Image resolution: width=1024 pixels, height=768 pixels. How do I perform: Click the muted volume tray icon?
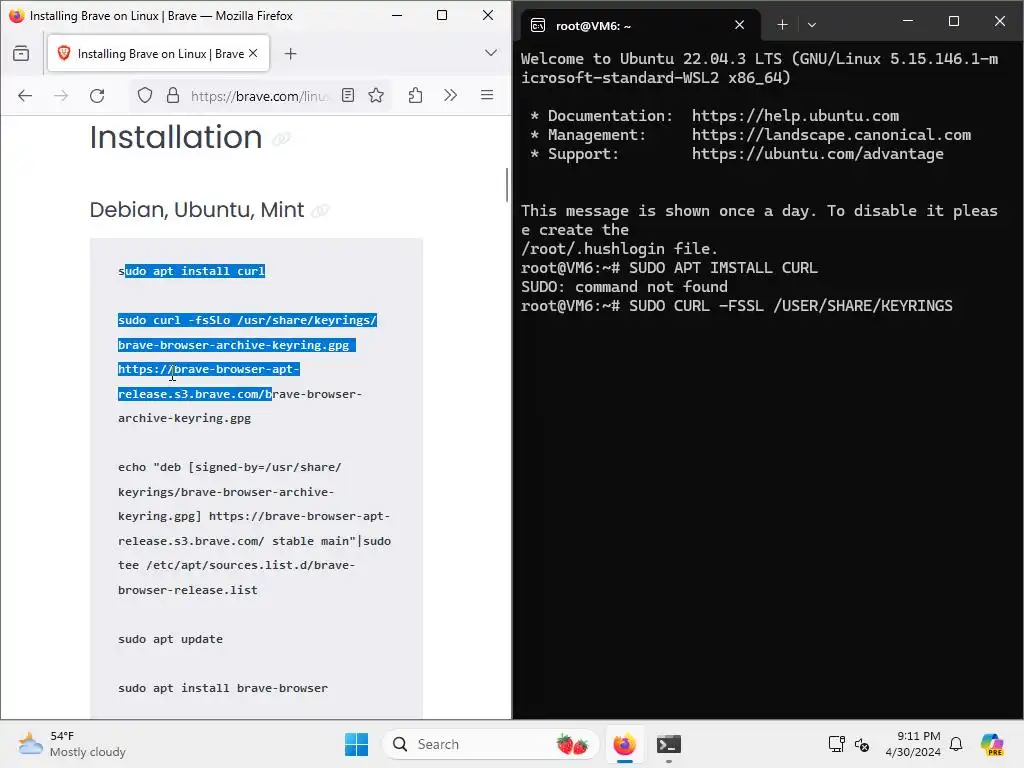(x=861, y=744)
